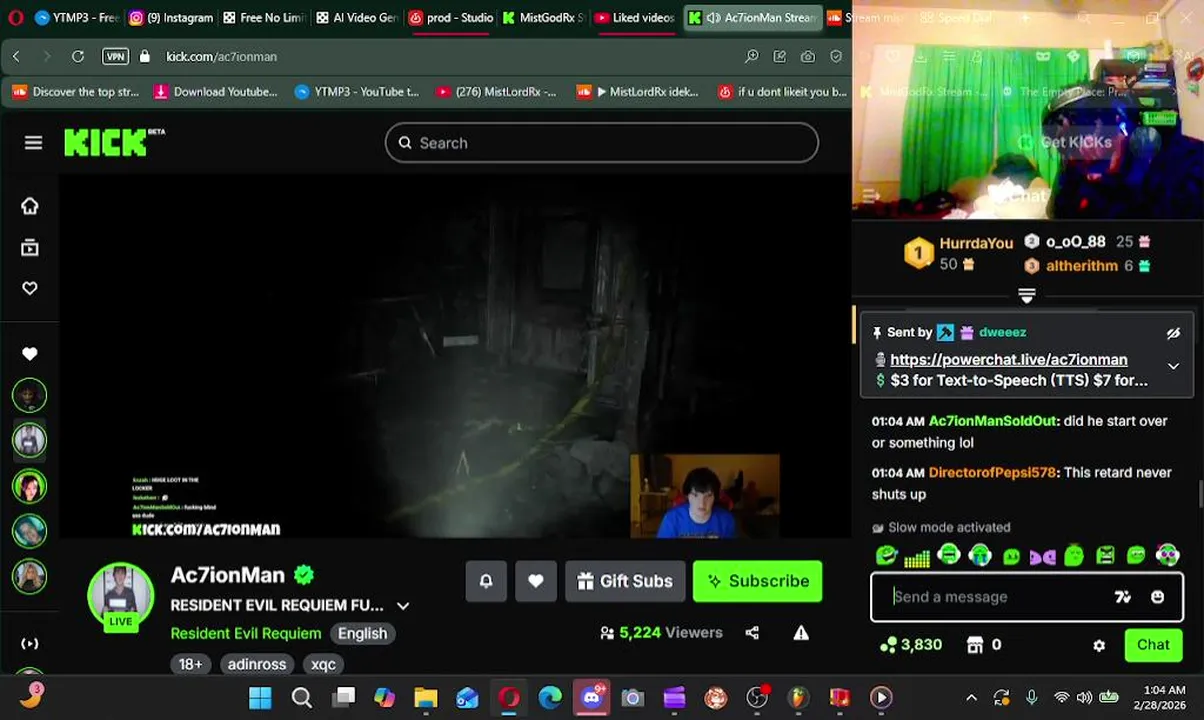The height and width of the screenshot is (720, 1204).
Task: Focus the Kick Search box
Action: tap(602, 143)
